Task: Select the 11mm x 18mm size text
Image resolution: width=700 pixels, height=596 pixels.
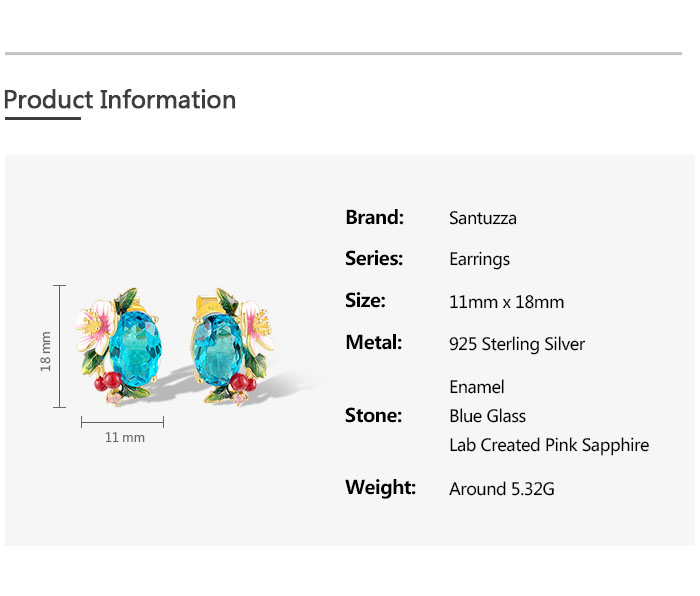Action: tap(507, 302)
